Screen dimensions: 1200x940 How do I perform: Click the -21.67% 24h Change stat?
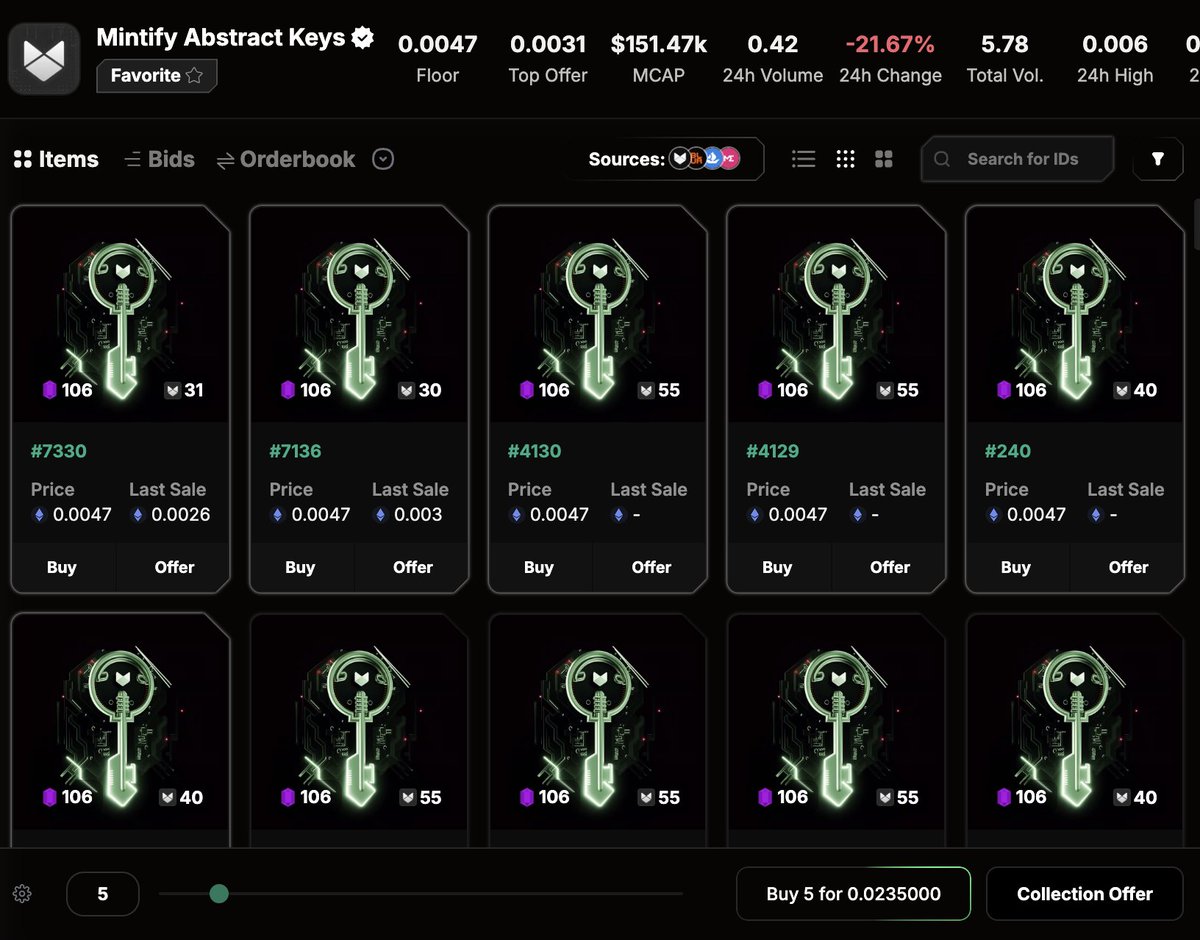pyautogui.click(x=890, y=59)
